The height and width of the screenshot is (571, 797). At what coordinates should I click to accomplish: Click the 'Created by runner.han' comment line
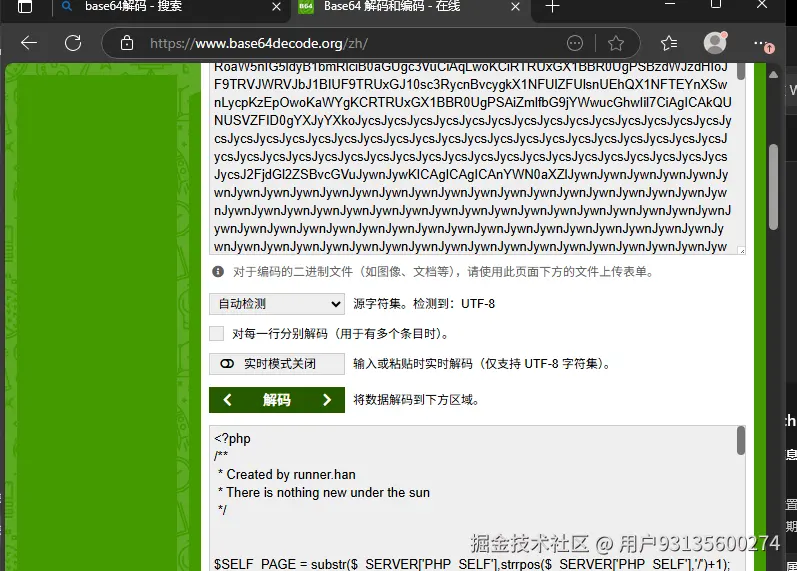coord(286,474)
